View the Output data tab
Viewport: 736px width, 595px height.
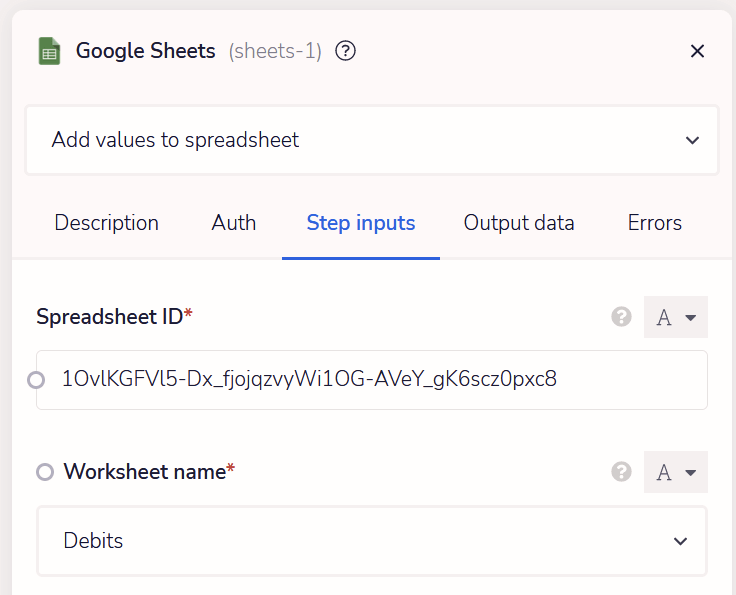pyautogui.click(x=519, y=223)
